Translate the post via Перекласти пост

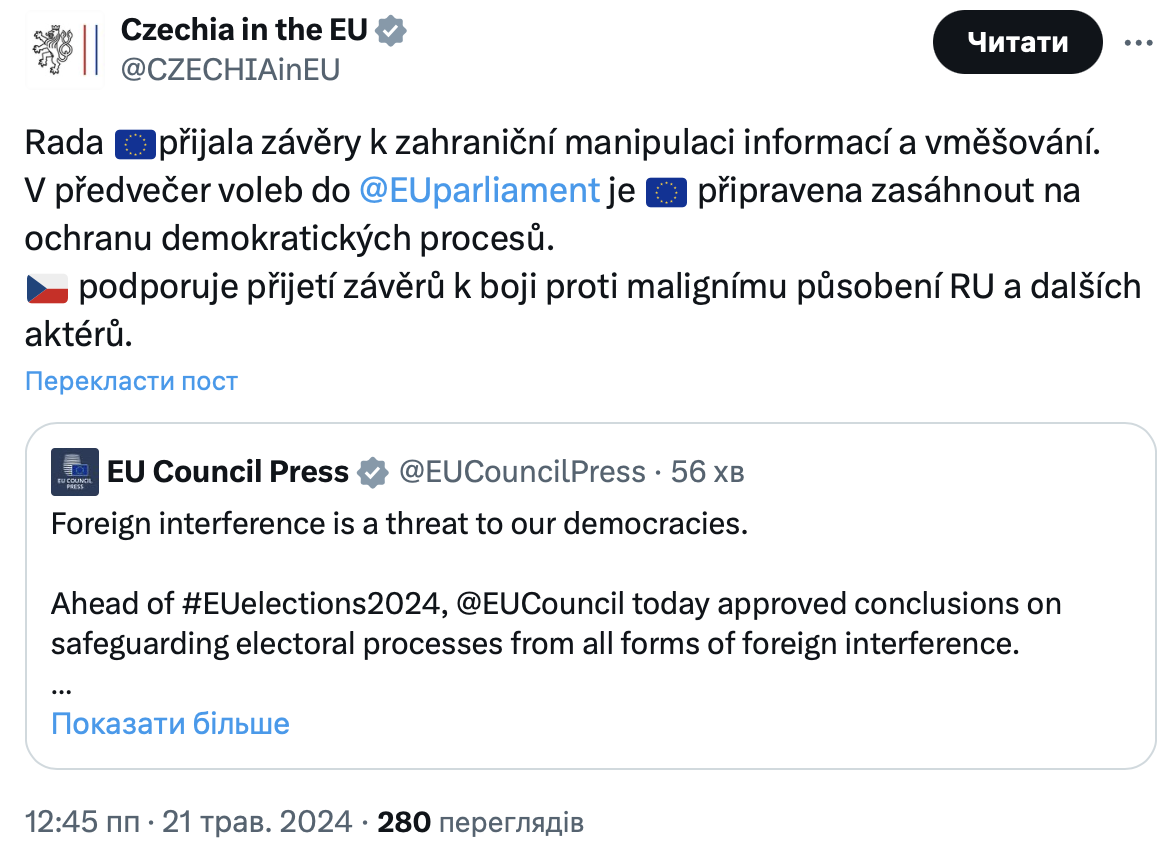click(x=131, y=381)
